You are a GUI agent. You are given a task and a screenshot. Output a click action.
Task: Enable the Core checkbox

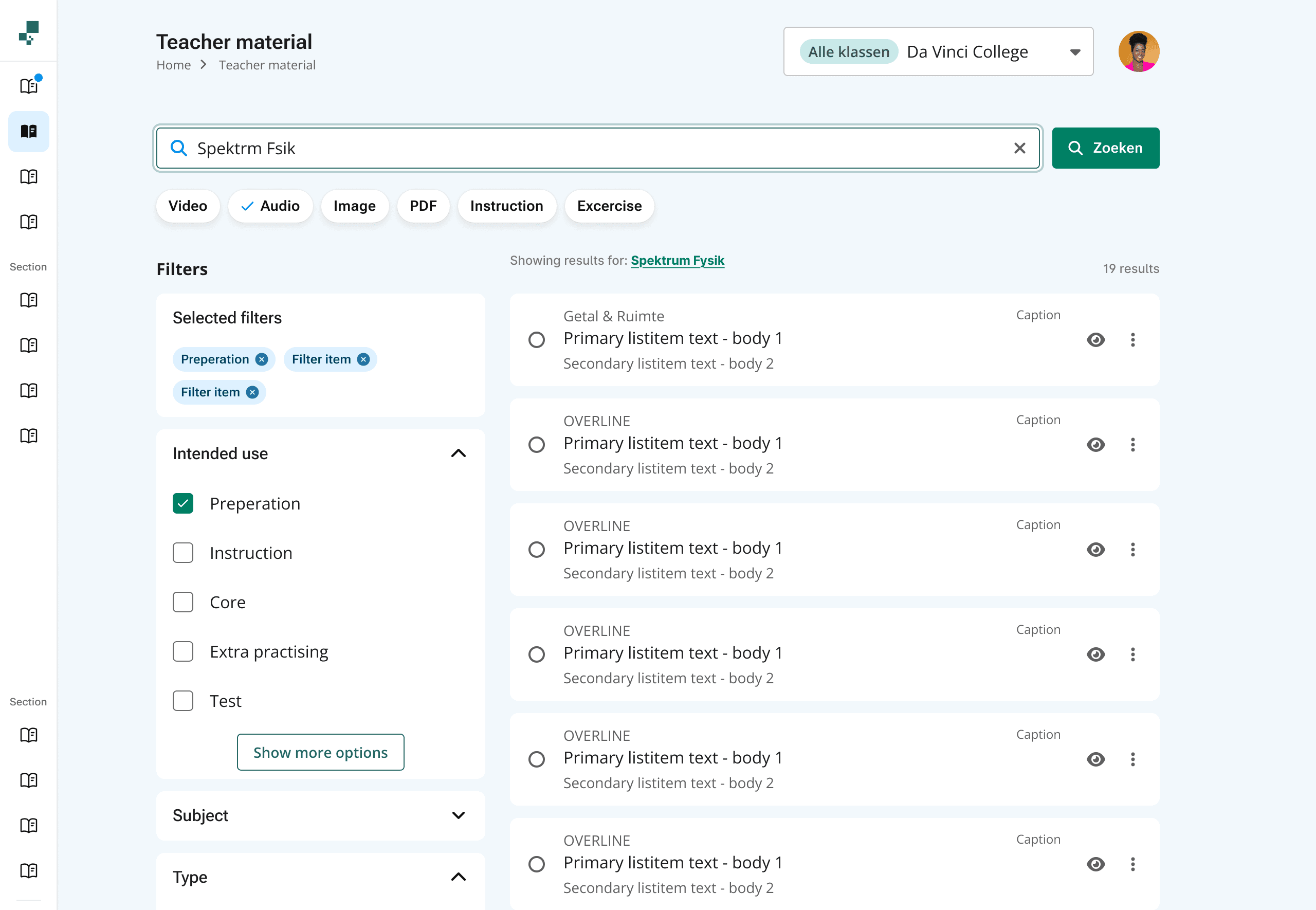coord(183,602)
